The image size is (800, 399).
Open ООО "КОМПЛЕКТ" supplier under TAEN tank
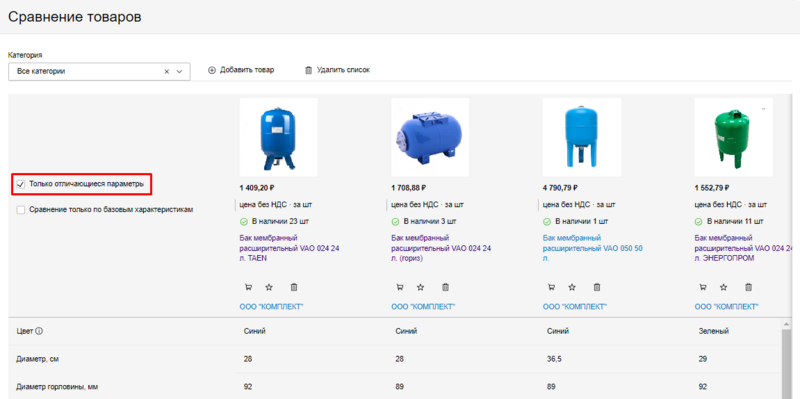[271, 307]
